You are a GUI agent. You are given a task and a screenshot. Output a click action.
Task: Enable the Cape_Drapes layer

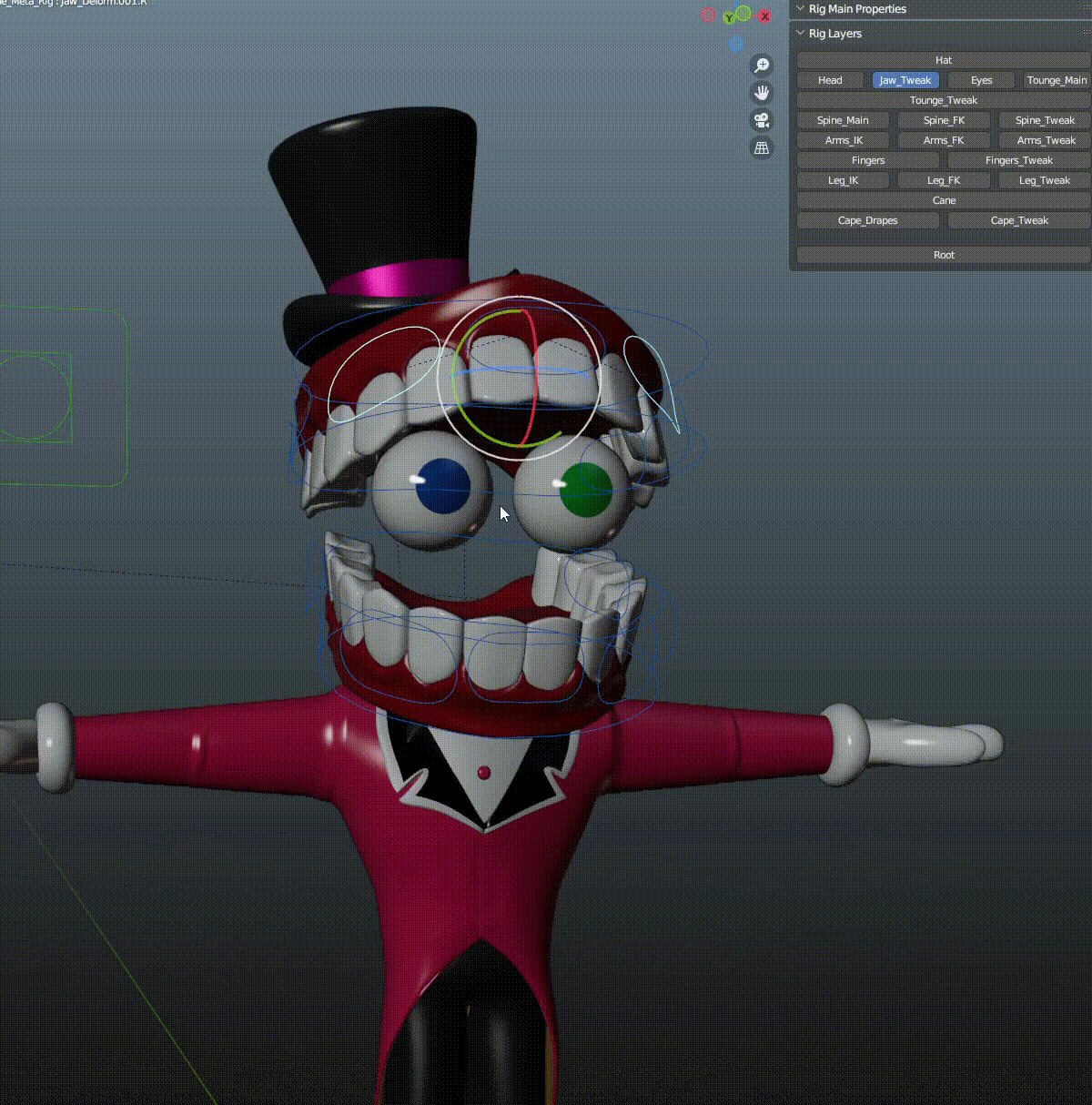pyautogui.click(x=868, y=220)
